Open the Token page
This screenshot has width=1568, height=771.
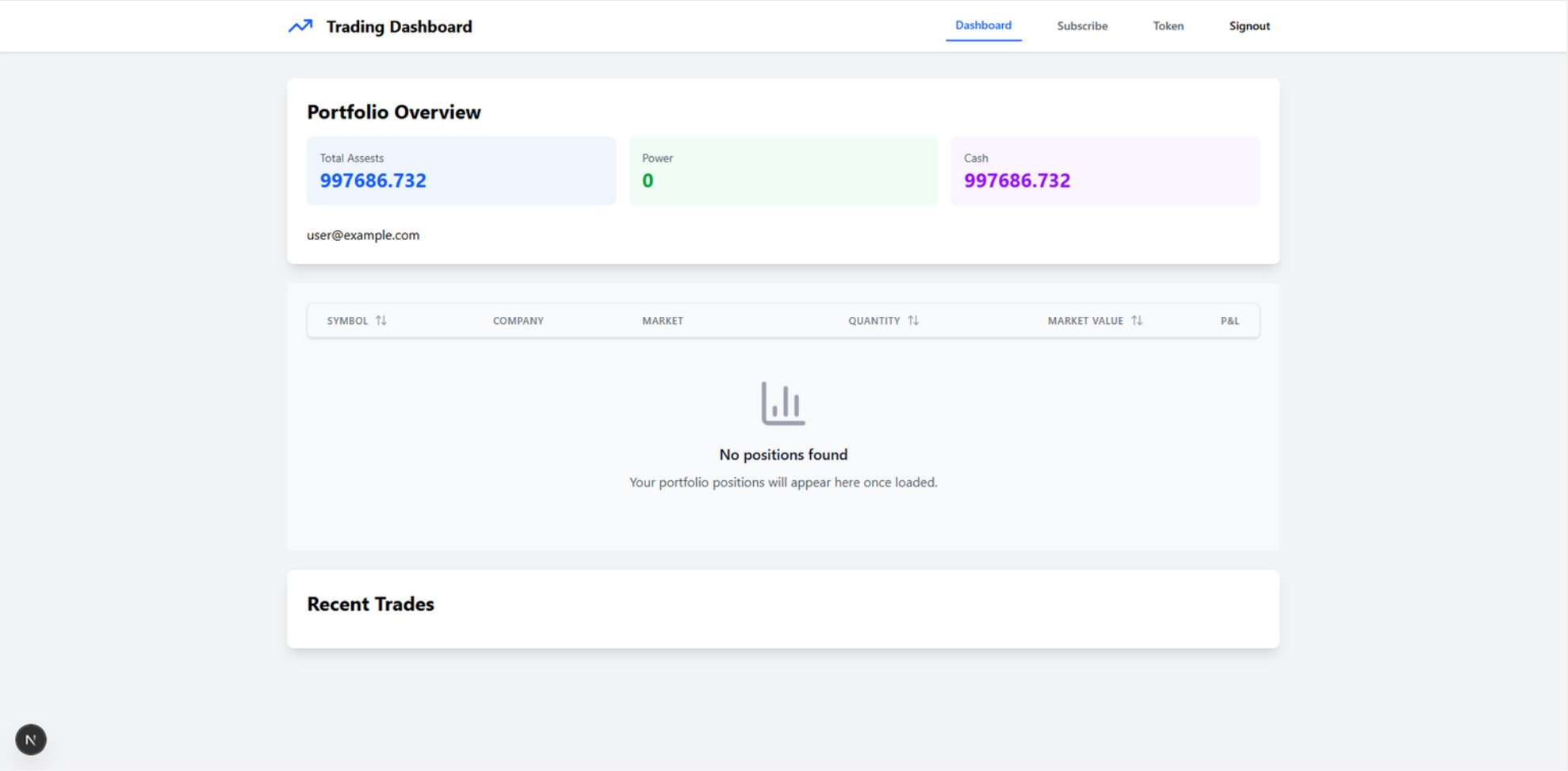[1168, 25]
